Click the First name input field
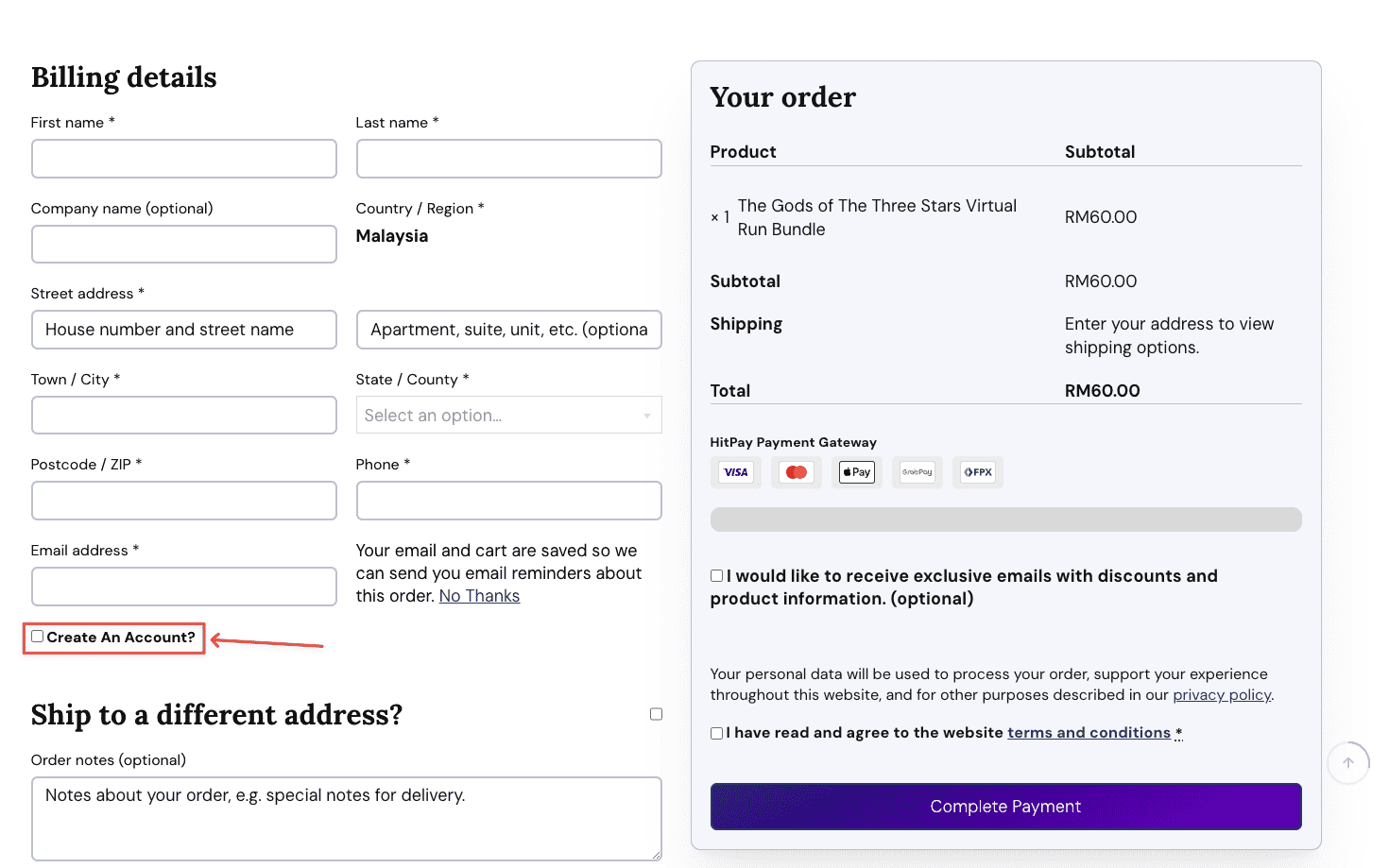Viewport: 1389px width, 868px height. pos(184,159)
